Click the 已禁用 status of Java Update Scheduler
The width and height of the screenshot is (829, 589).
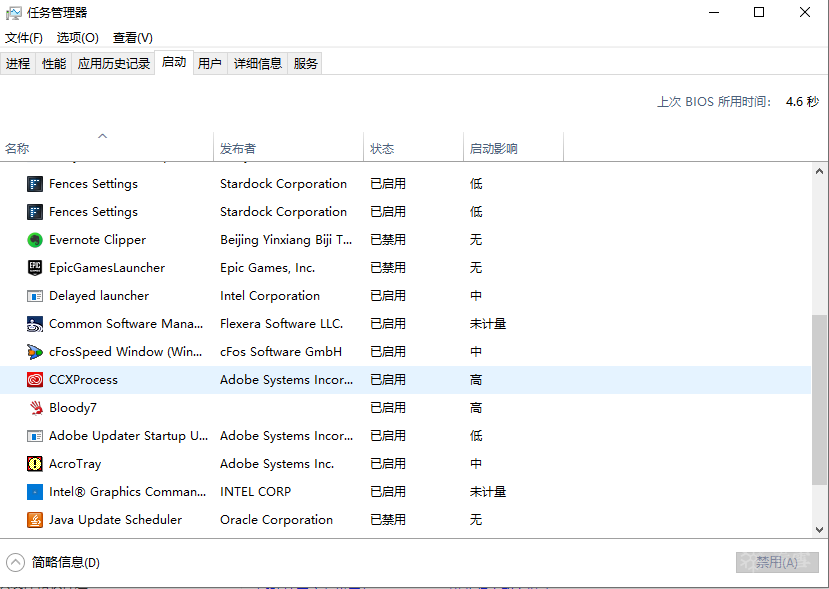388,520
